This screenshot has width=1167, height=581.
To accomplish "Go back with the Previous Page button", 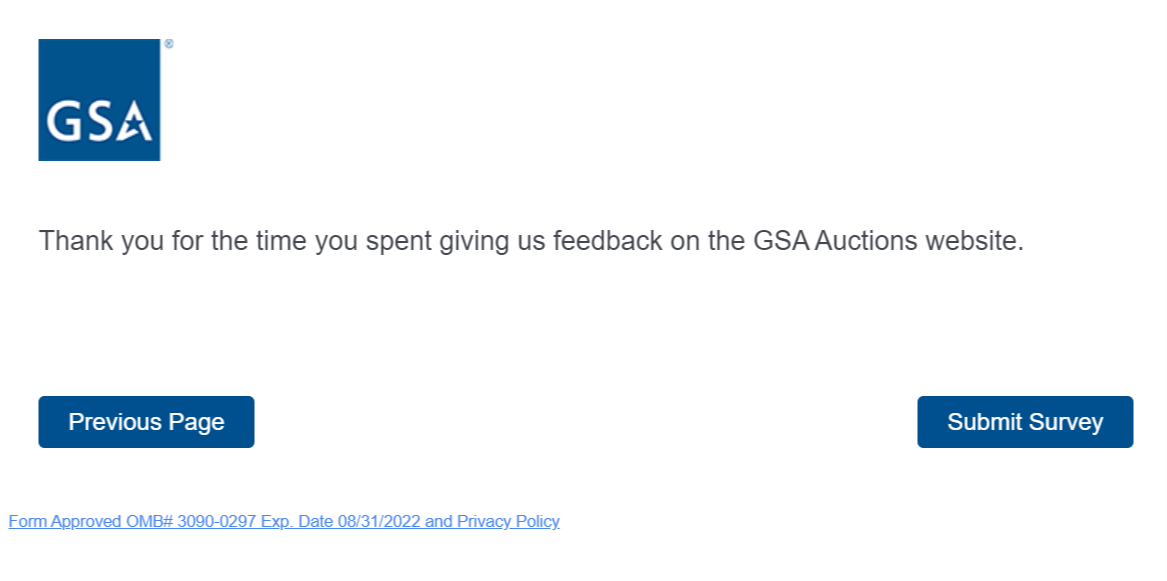I will point(146,422).
